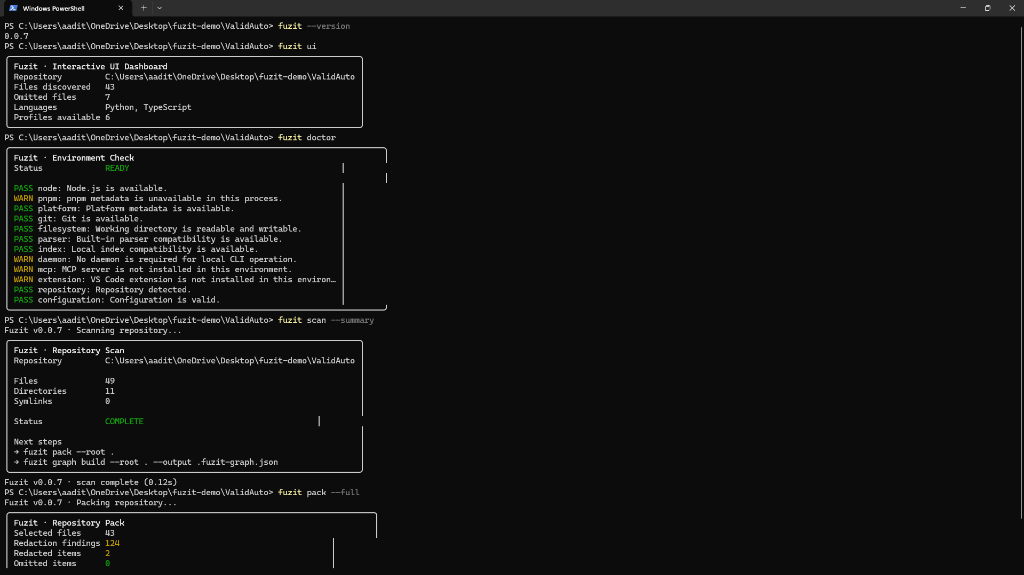
Task: Click the version output '0.0.7'
Action: click(16, 37)
